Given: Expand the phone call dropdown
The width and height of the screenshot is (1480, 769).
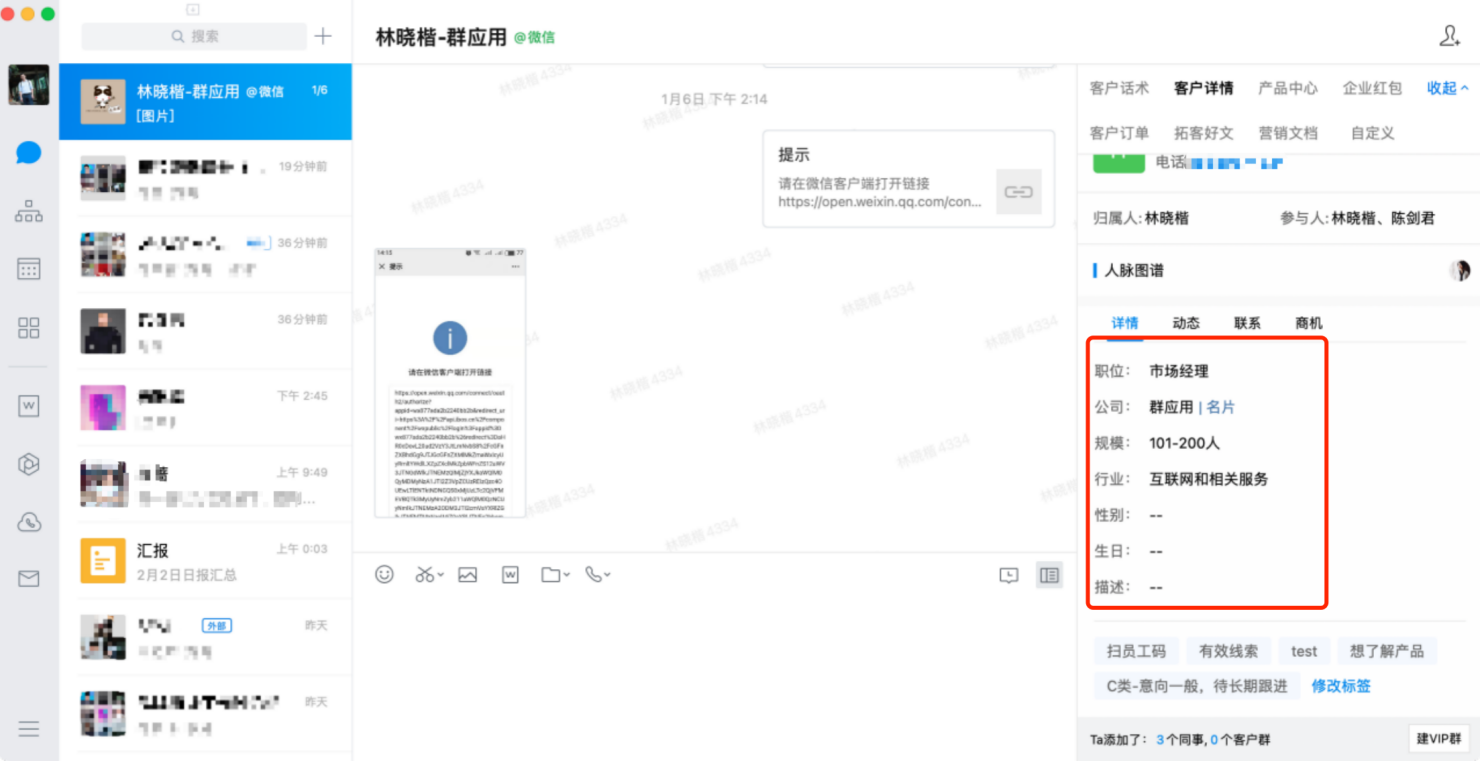Looking at the screenshot, I should [x=597, y=574].
